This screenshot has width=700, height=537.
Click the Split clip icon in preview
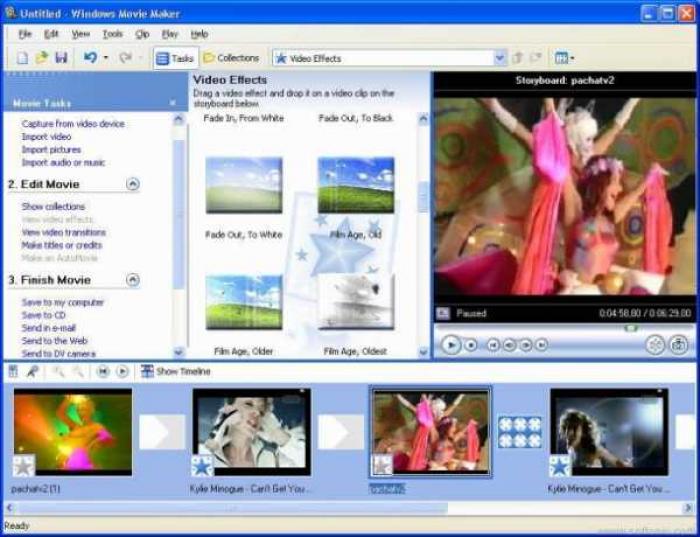(655, 345)
